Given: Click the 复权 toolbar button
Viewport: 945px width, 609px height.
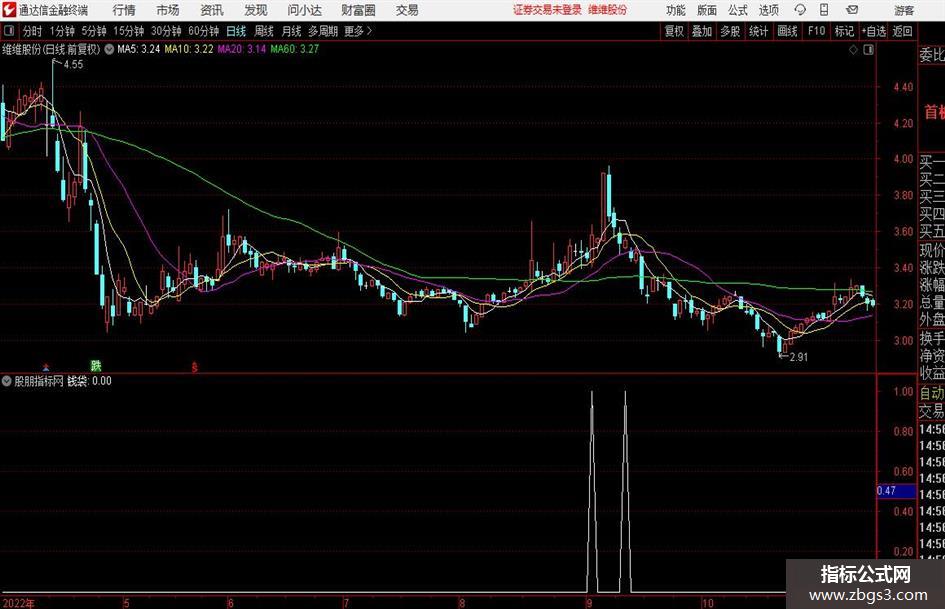Looking at the screenshot, I should pyautogui.click(x=674, y=31).
